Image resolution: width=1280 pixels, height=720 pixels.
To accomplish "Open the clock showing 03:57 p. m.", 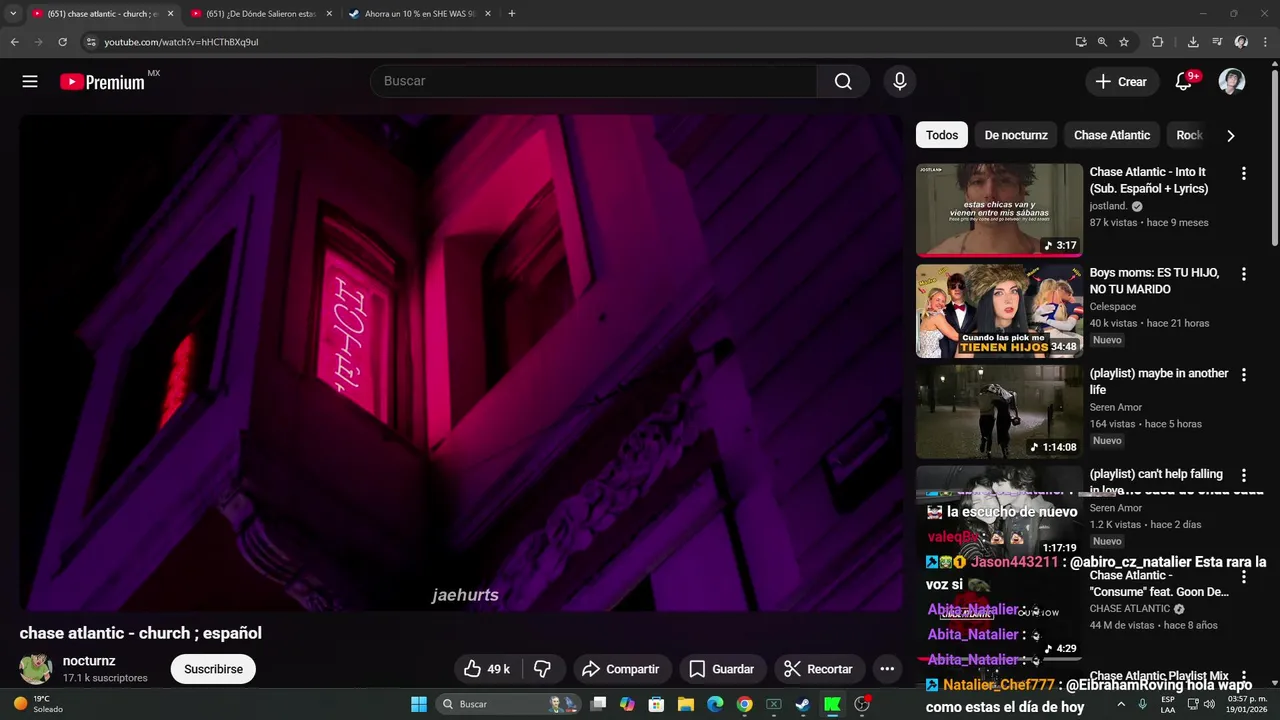I will pyautogui.click(x=1246, y=704).
